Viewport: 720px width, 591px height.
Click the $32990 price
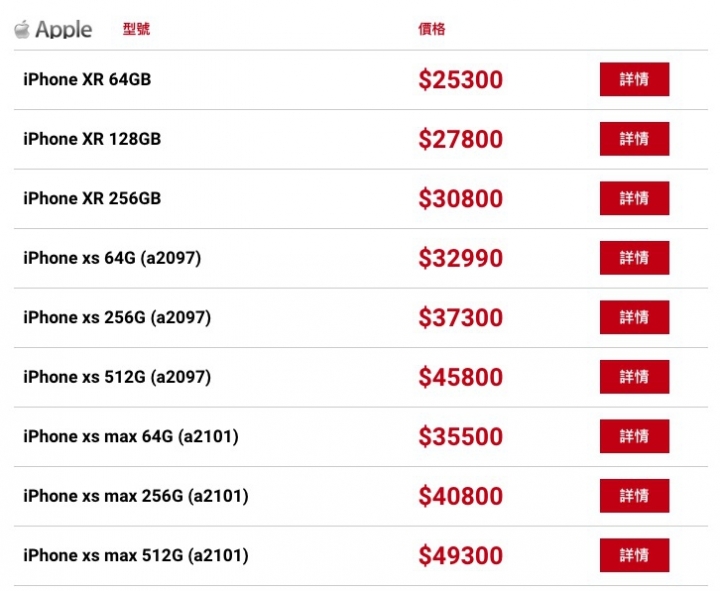461,258
